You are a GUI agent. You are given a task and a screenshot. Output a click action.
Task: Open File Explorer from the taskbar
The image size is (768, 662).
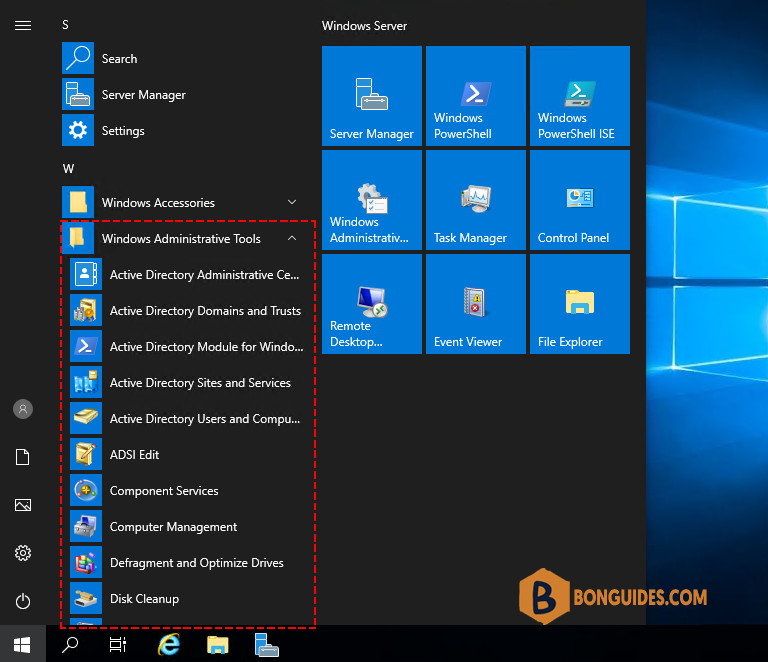217,644
